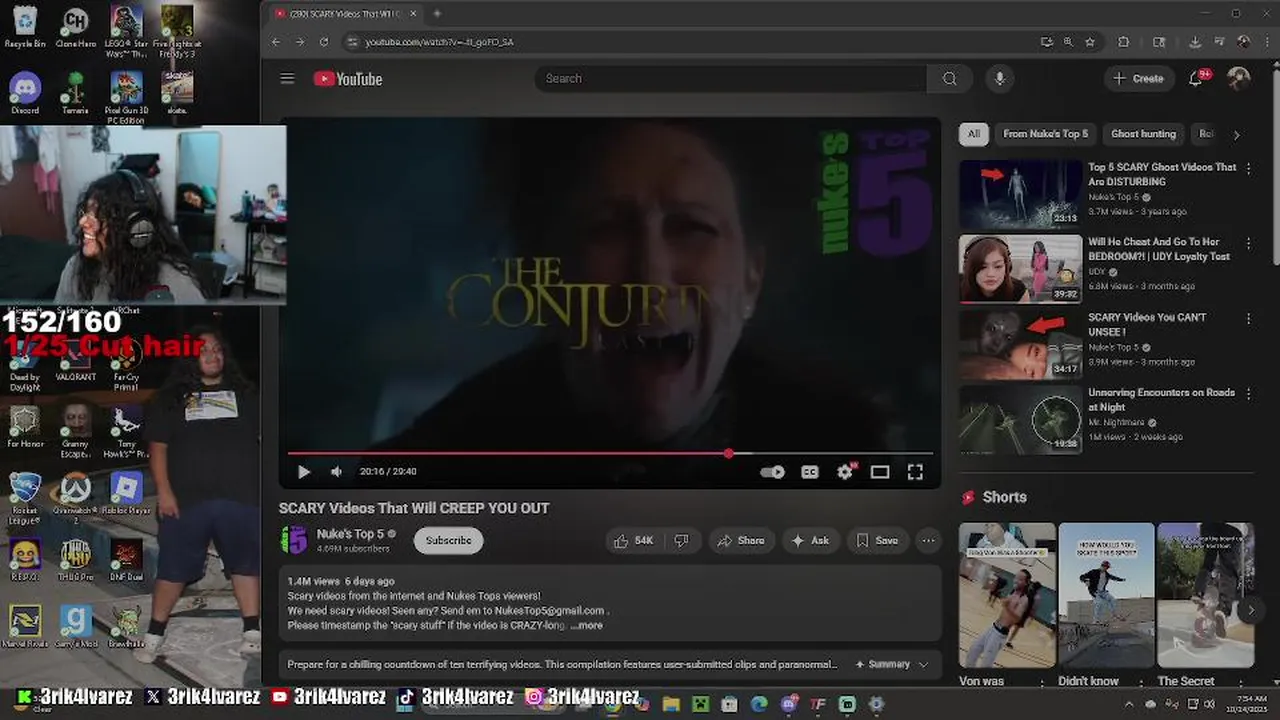Toggle the autoplay switch in the player
1280x720 pixels.
(772, 472)
